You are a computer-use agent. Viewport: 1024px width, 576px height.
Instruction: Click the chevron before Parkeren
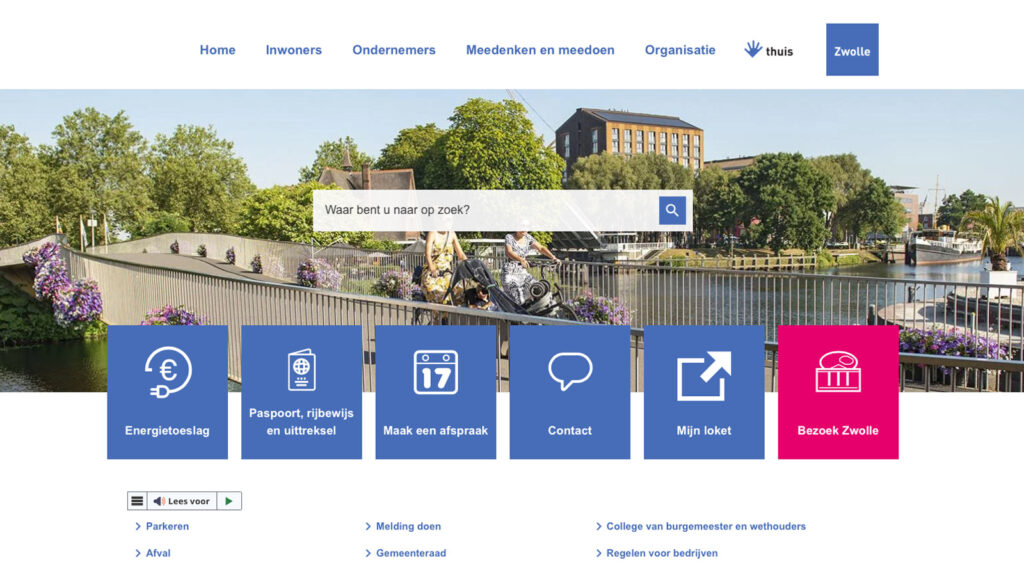(138, 526)
